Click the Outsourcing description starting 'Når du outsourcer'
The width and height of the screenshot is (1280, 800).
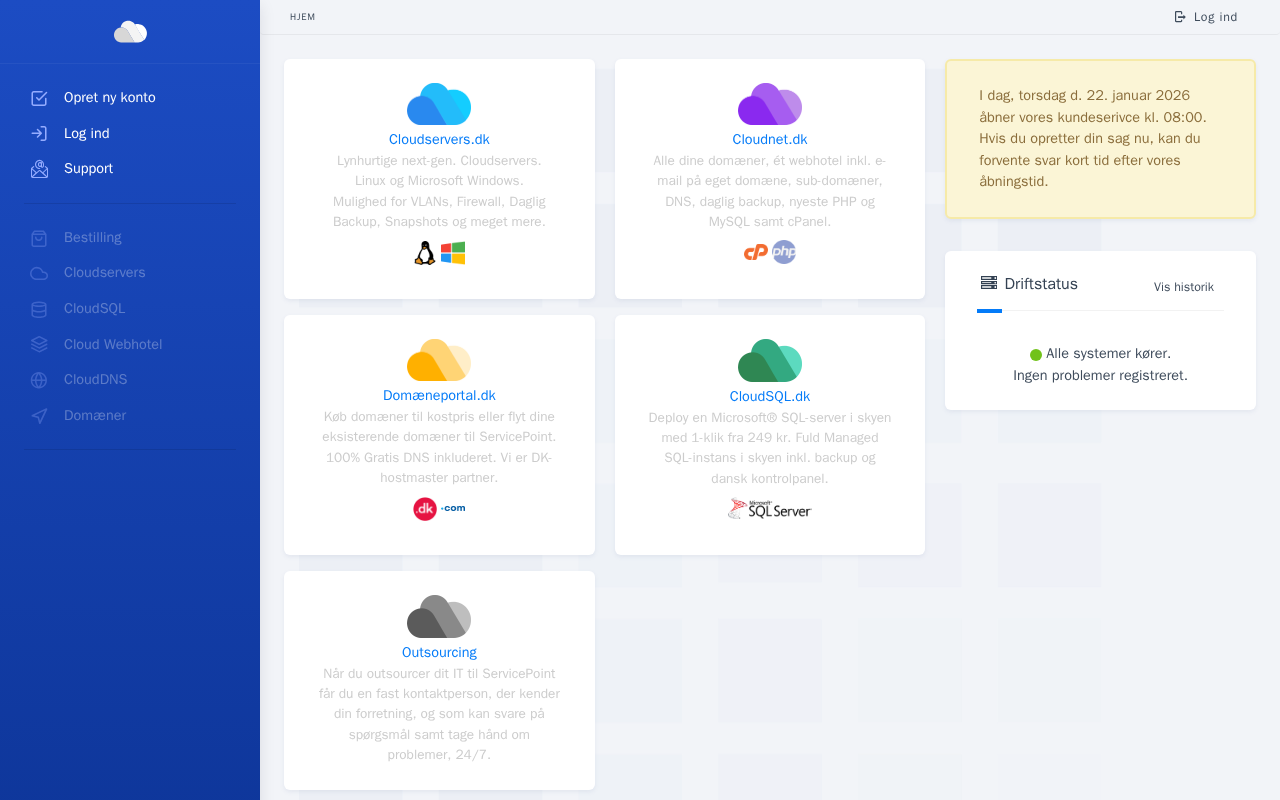point(439,714)
